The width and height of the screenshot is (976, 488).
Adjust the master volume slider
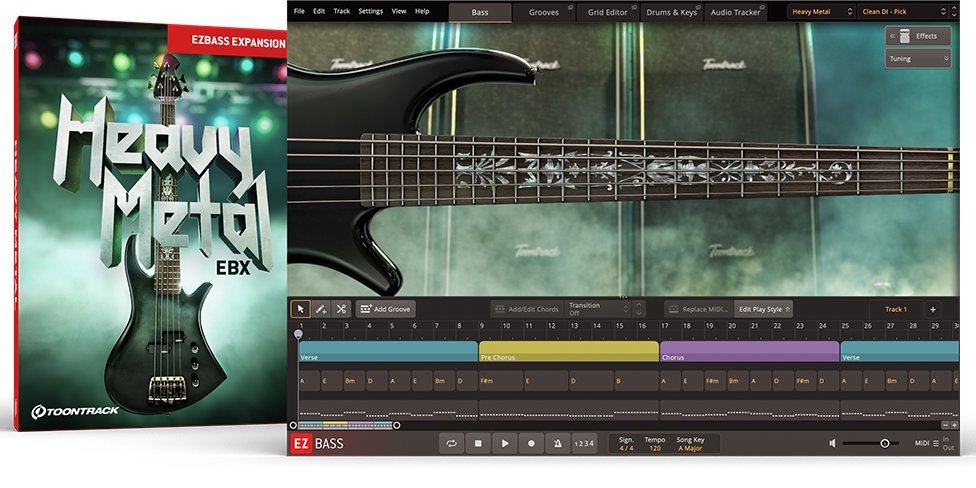click(884, 443)
